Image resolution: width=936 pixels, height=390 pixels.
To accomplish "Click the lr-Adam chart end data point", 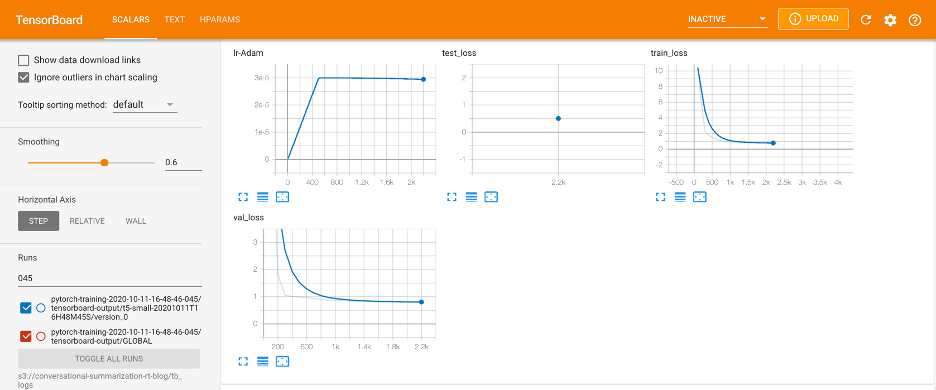I will click(x=423, y=79).
